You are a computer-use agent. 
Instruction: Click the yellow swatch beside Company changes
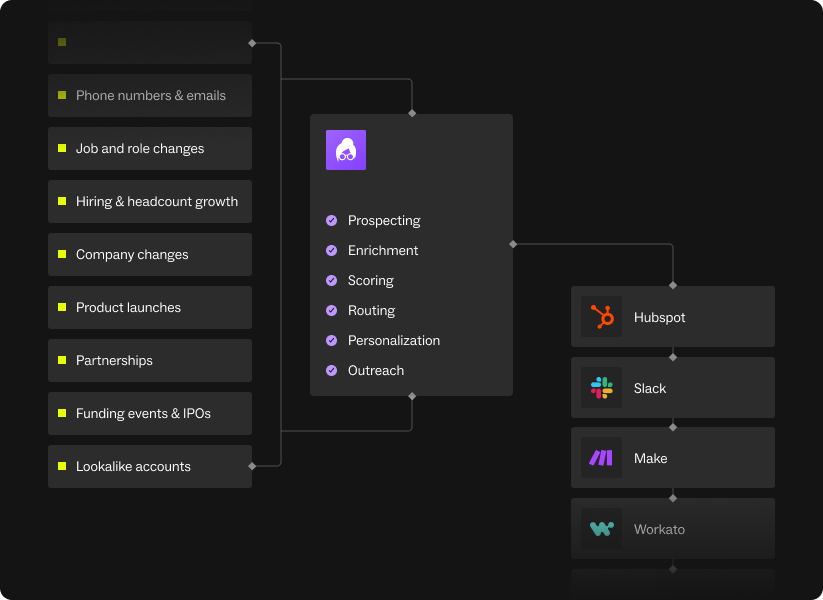tap(62, 254)
